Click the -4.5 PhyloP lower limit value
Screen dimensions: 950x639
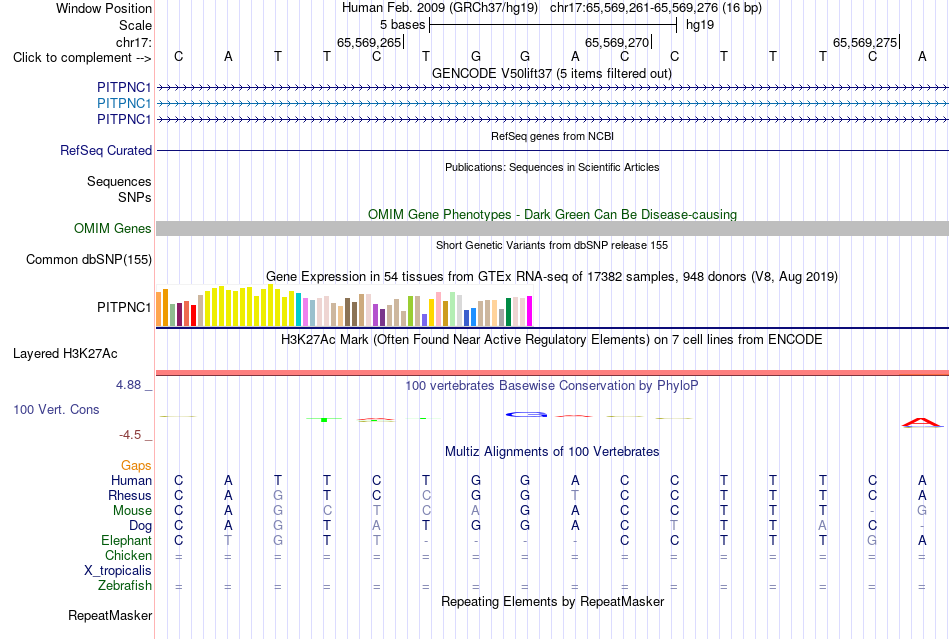pos(130,435)
